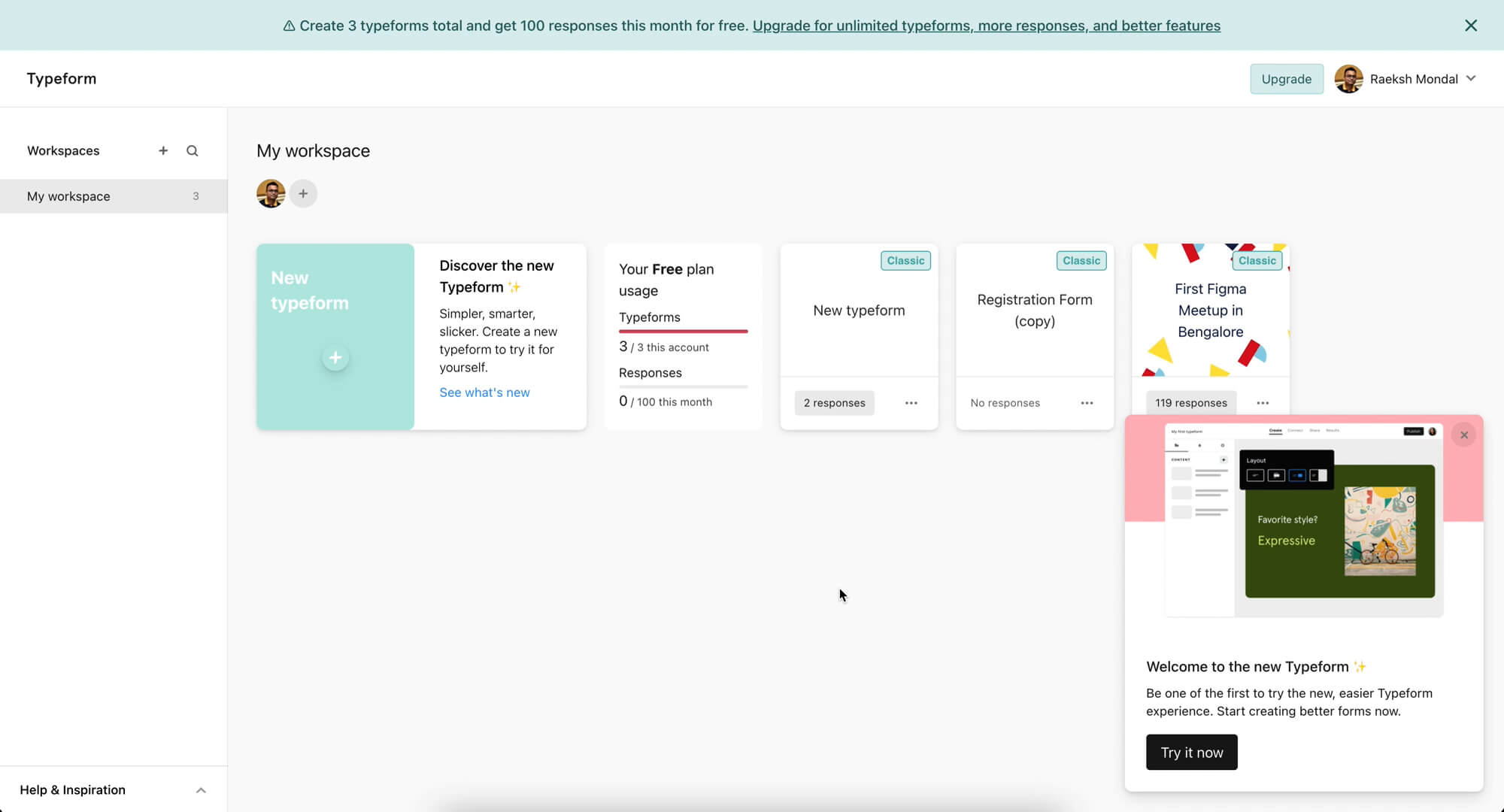Add member to workspace plus button
This screenshot has height=812, width=1504.
303,194
